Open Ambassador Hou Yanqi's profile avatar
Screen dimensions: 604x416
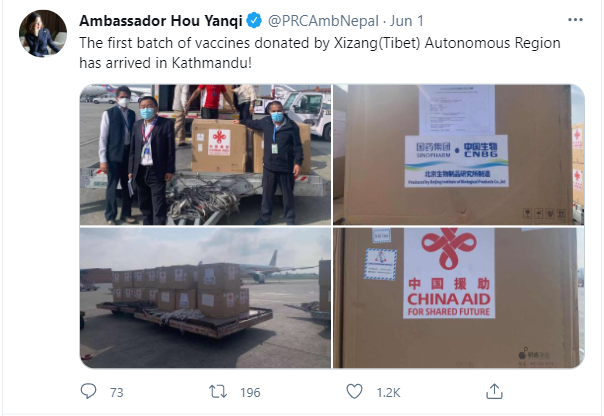pos(43,34)
